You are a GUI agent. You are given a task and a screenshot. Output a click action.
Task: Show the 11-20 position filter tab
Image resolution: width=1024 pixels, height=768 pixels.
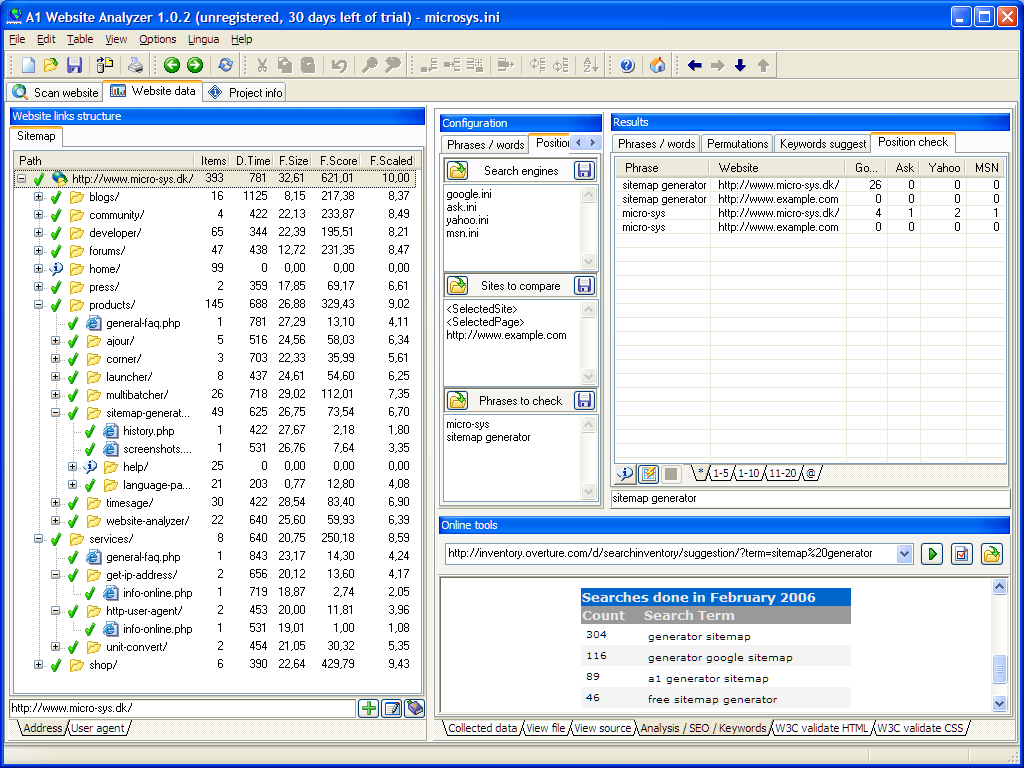coord(782,473)
